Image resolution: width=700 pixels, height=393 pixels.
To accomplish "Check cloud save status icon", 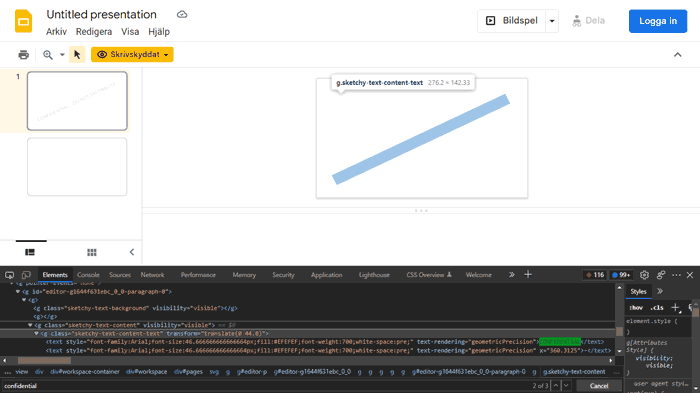I will (182, 14).
